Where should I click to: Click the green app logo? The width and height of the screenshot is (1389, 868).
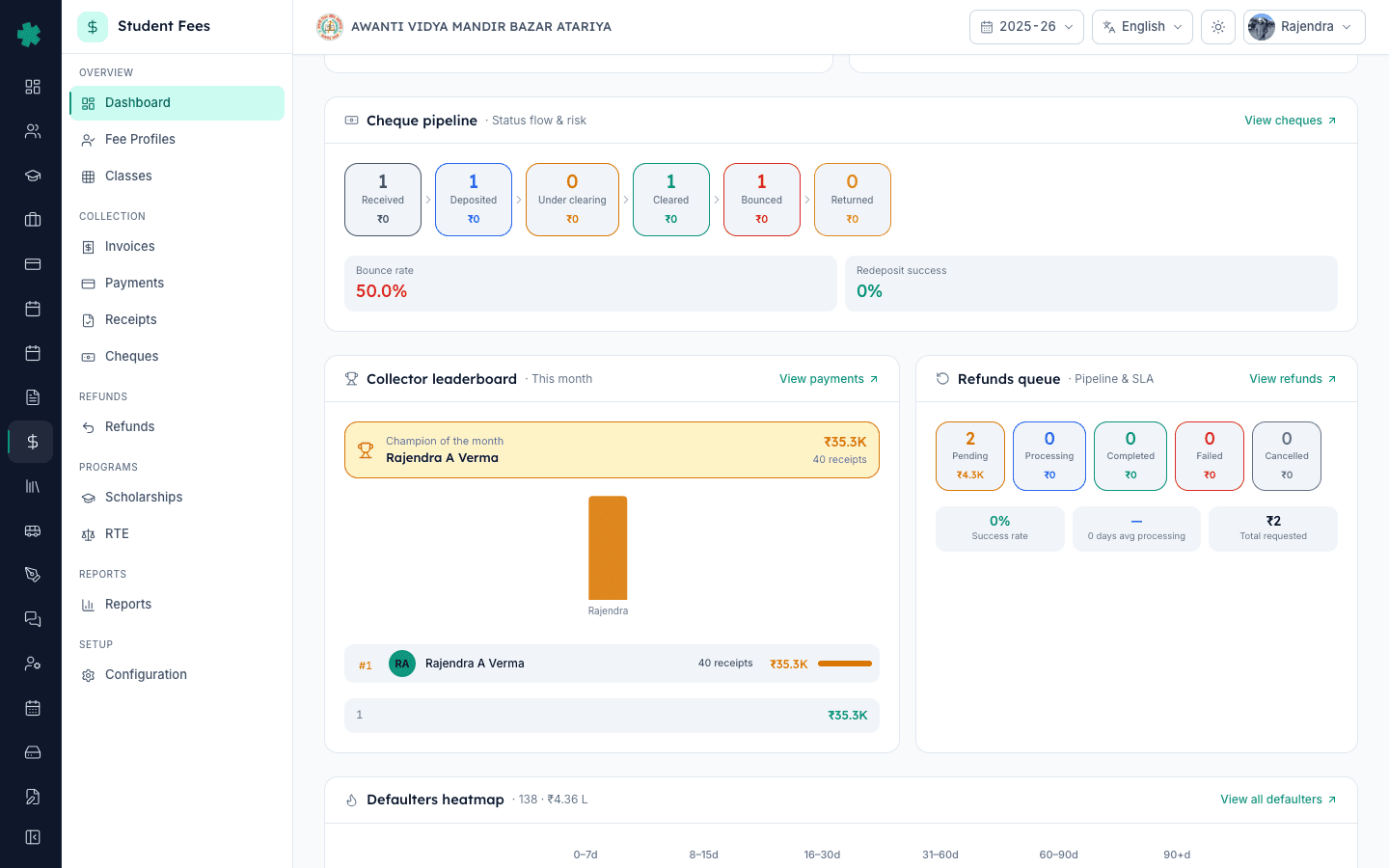[x=29, y=35]
